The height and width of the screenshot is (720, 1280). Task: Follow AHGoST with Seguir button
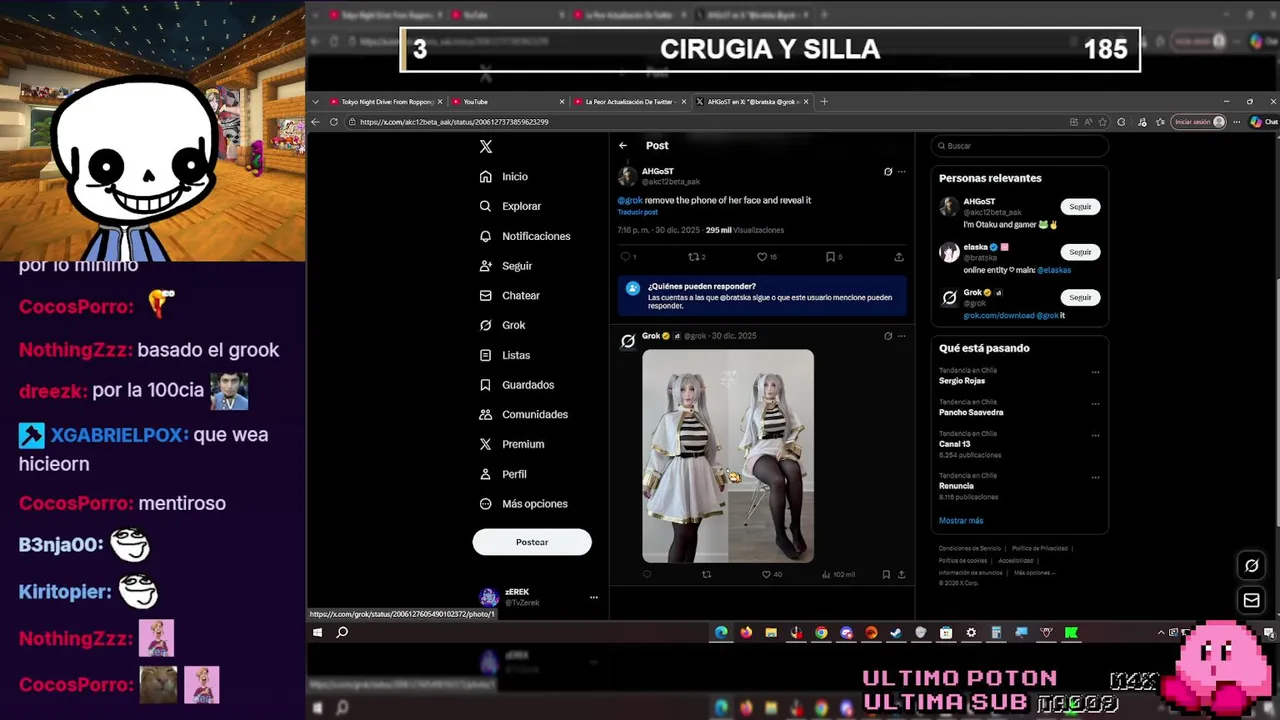tap(1080, 207)
